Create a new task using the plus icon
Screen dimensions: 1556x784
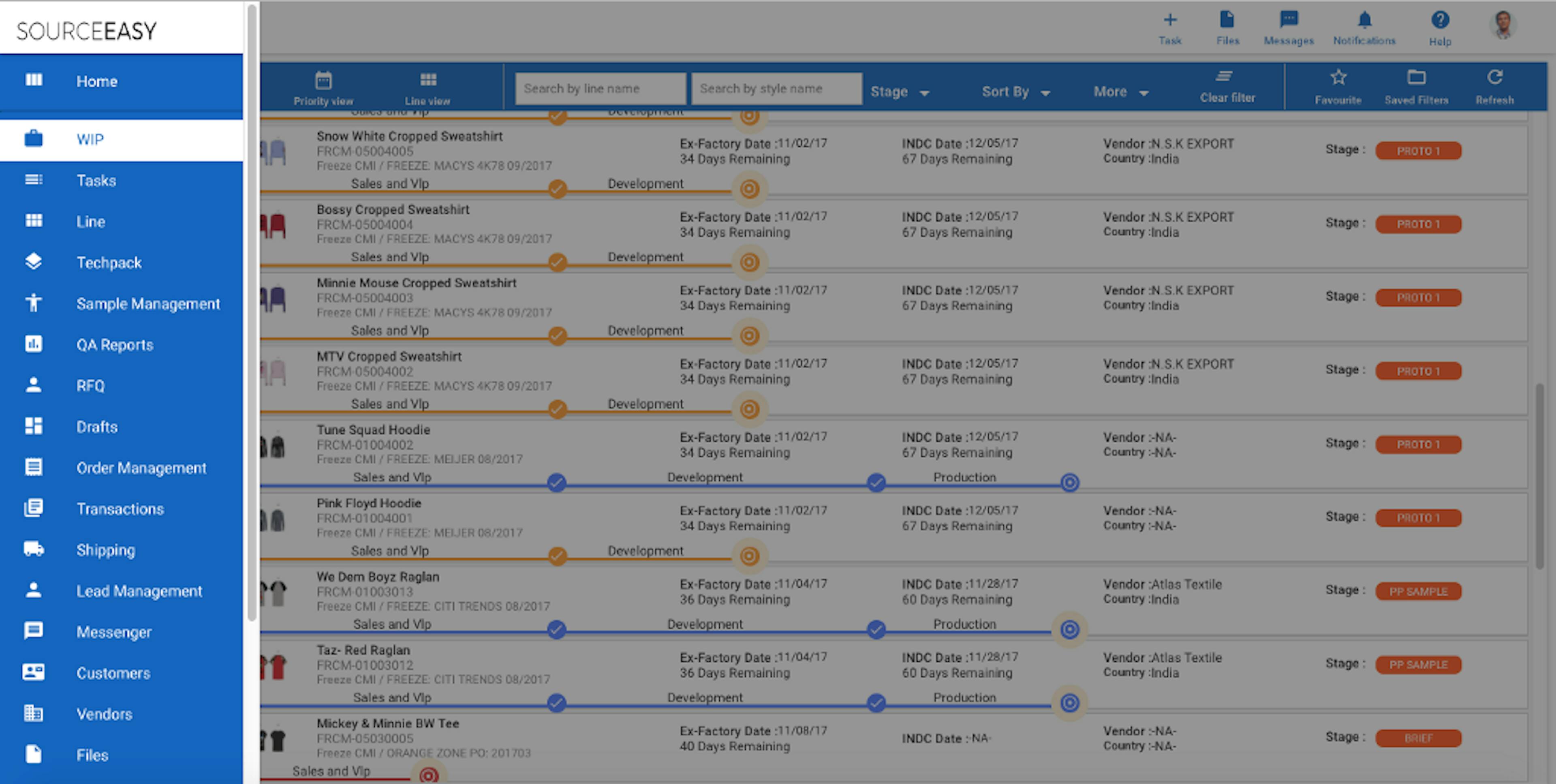(x=1171, y=24)
